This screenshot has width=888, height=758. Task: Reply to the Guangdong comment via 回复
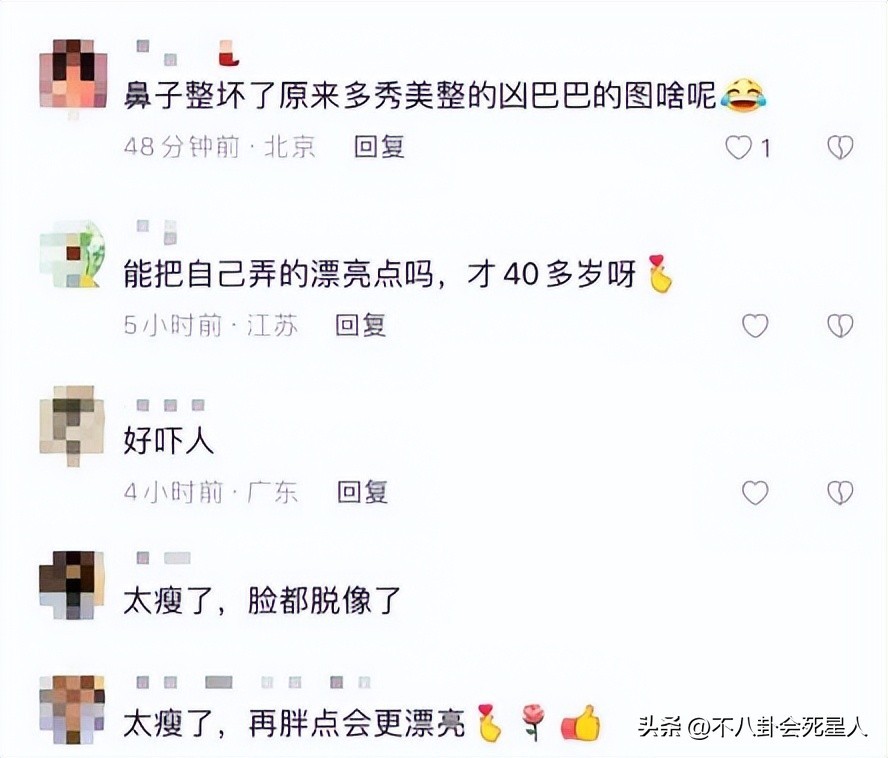pos(362,492)
